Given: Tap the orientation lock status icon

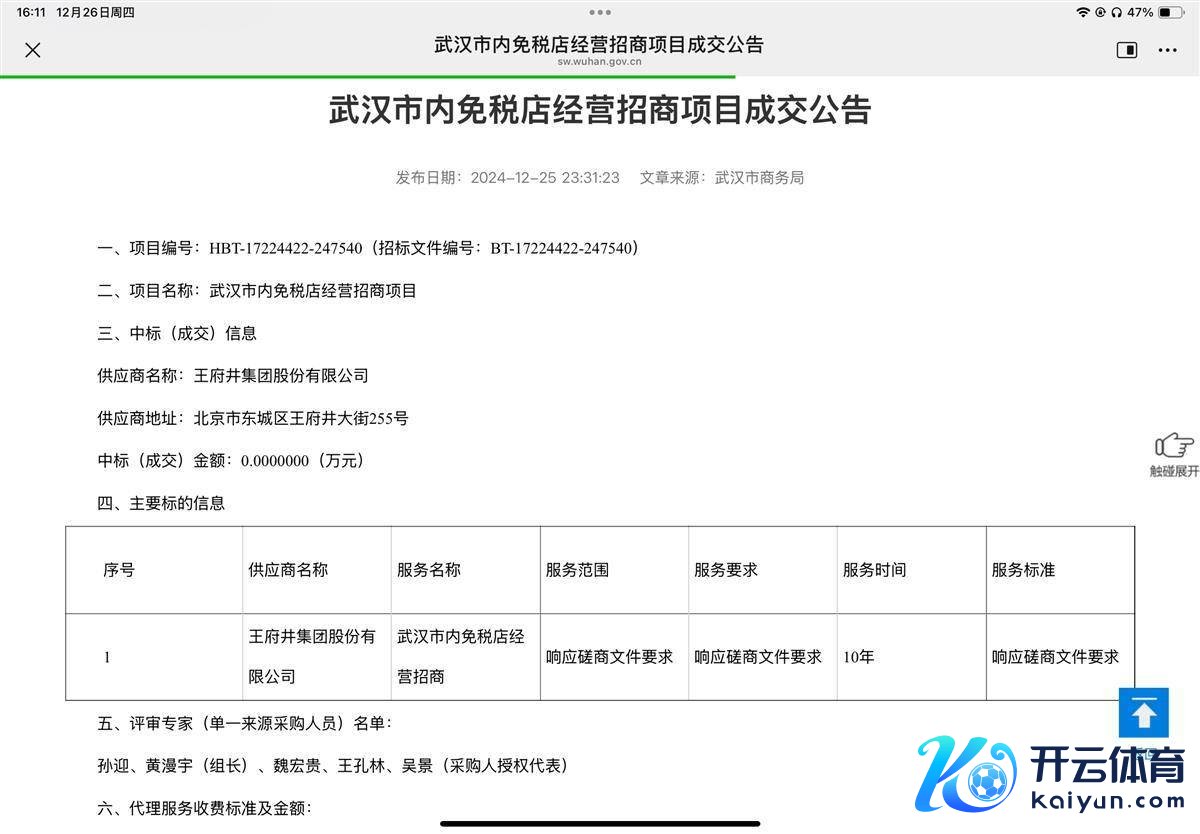Looking at the screenshot, I should coord(1099,13).
